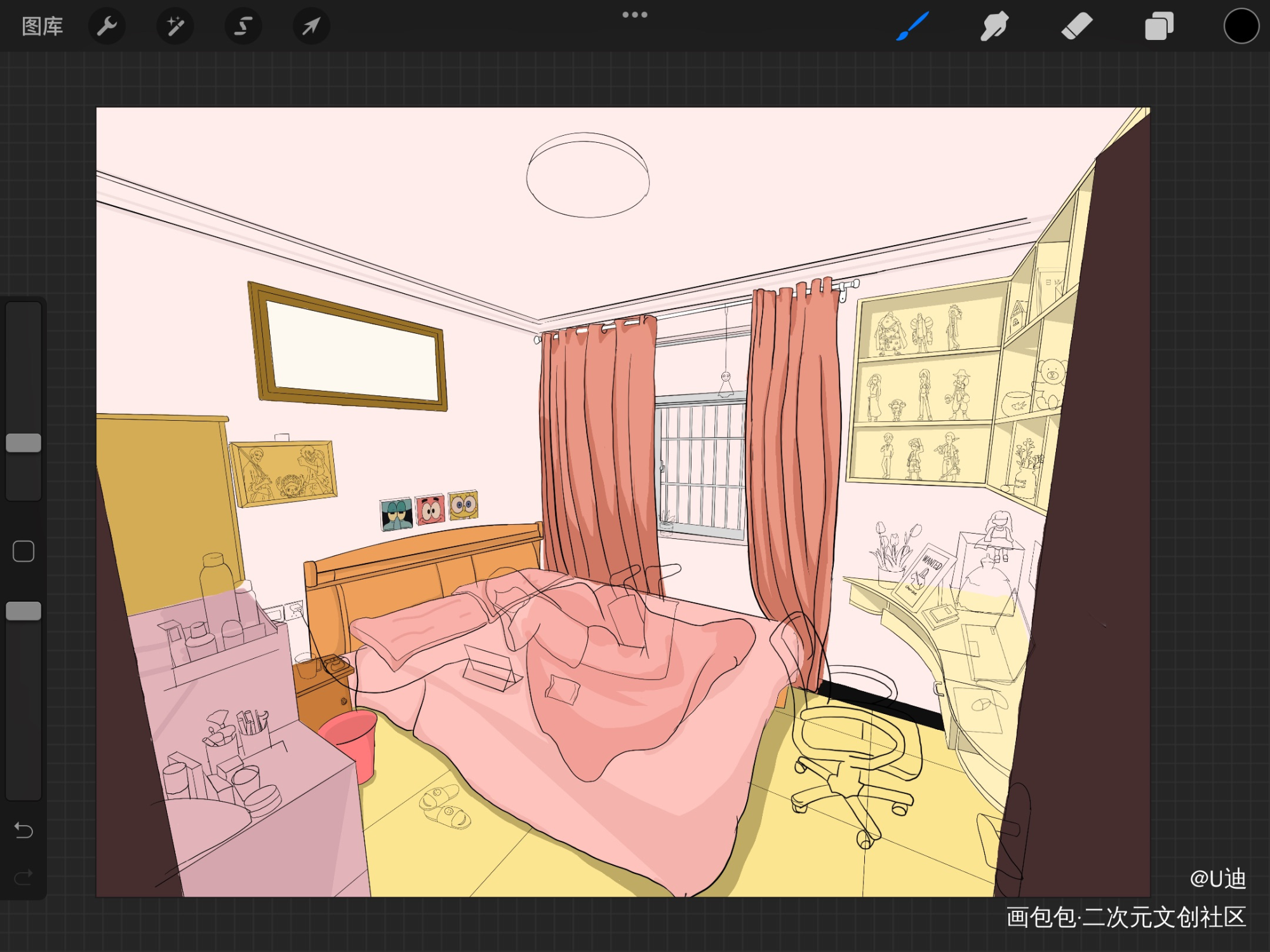Open the black active color swatch

point(1241,27)
